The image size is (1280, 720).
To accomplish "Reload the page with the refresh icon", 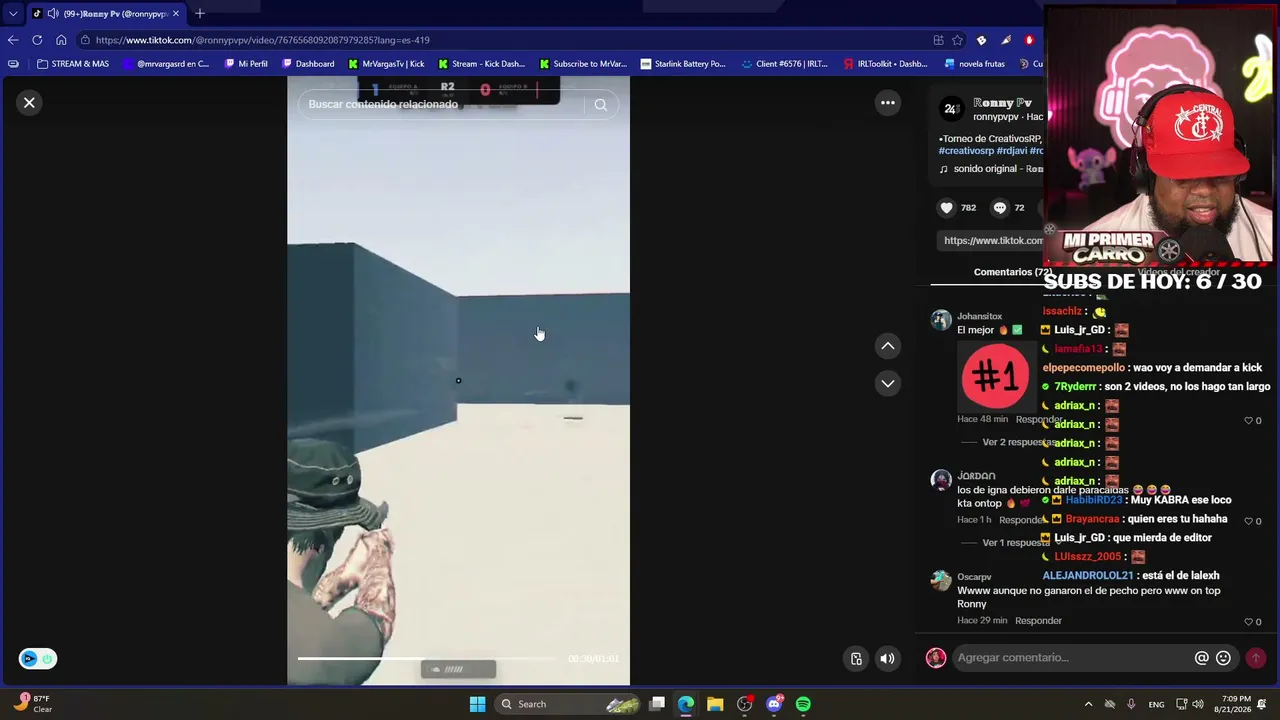I will coord(37,40).
